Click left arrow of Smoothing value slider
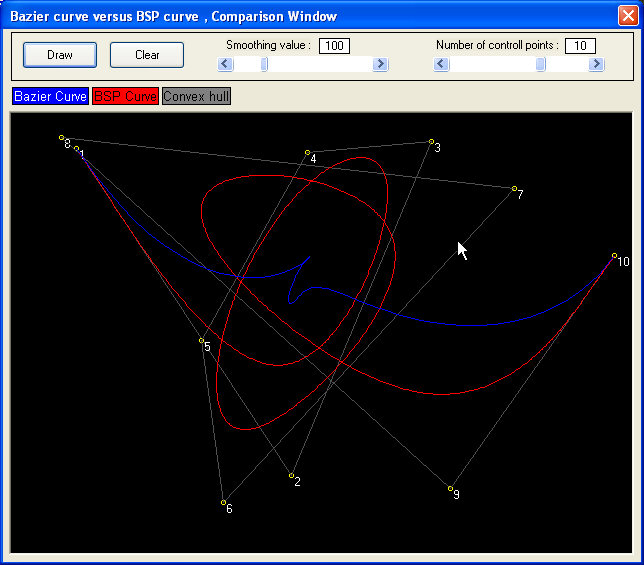 pos(225,64)
